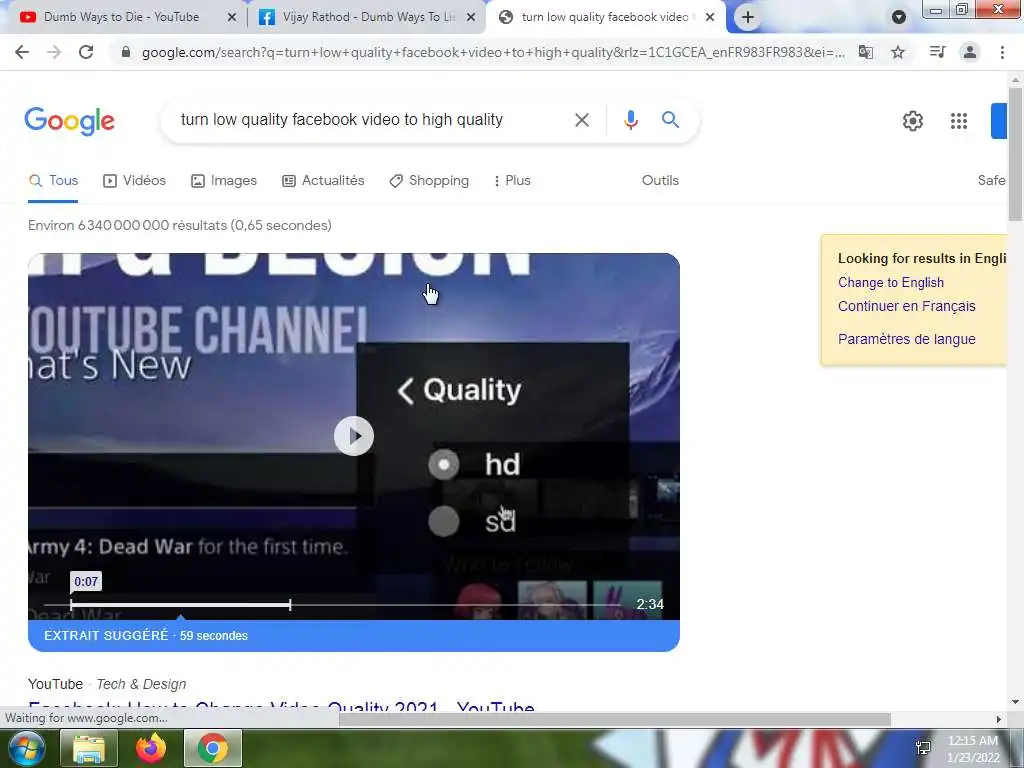
Task: Close the Vijay Rathod Facebook tab
Action: click(x=471, y=18)
